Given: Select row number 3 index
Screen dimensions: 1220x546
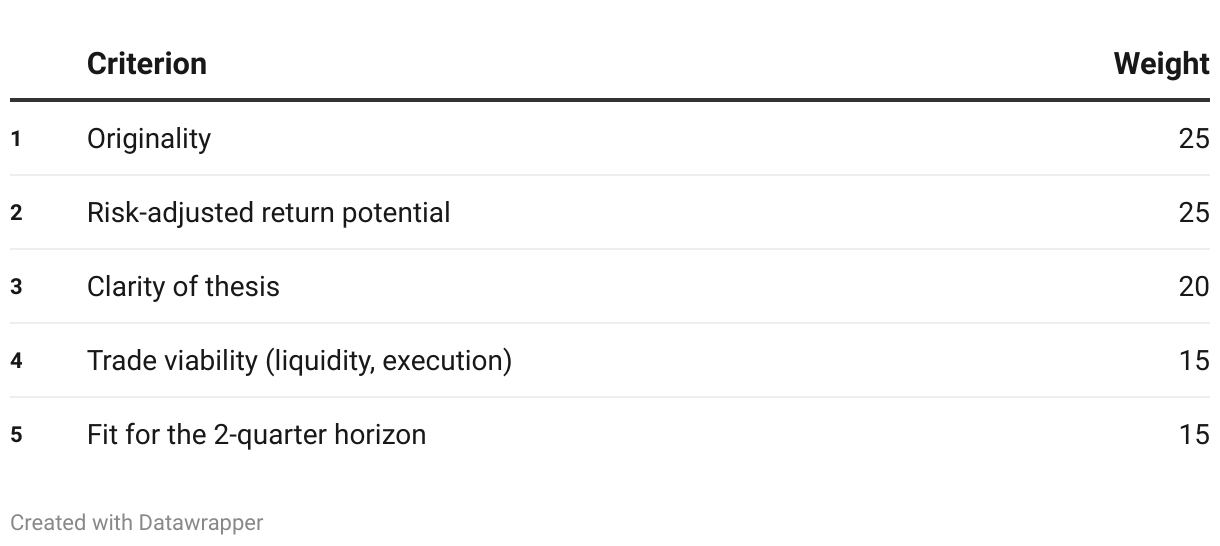Looking at the screenshot, I should (16, 287).
